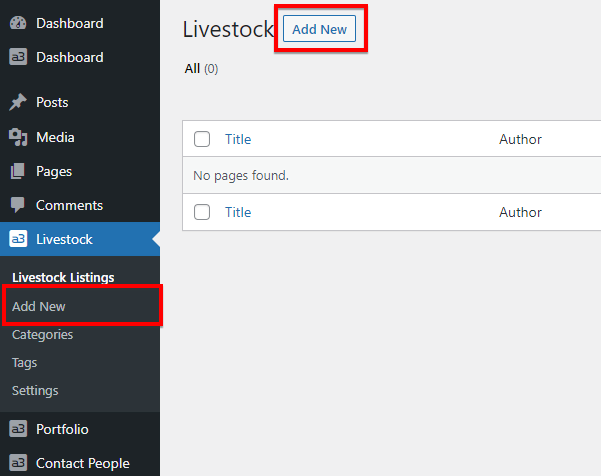Click the a3 icon next to Livestock
601x476 pixels.
pyautogui.click(x=18, y=240)
